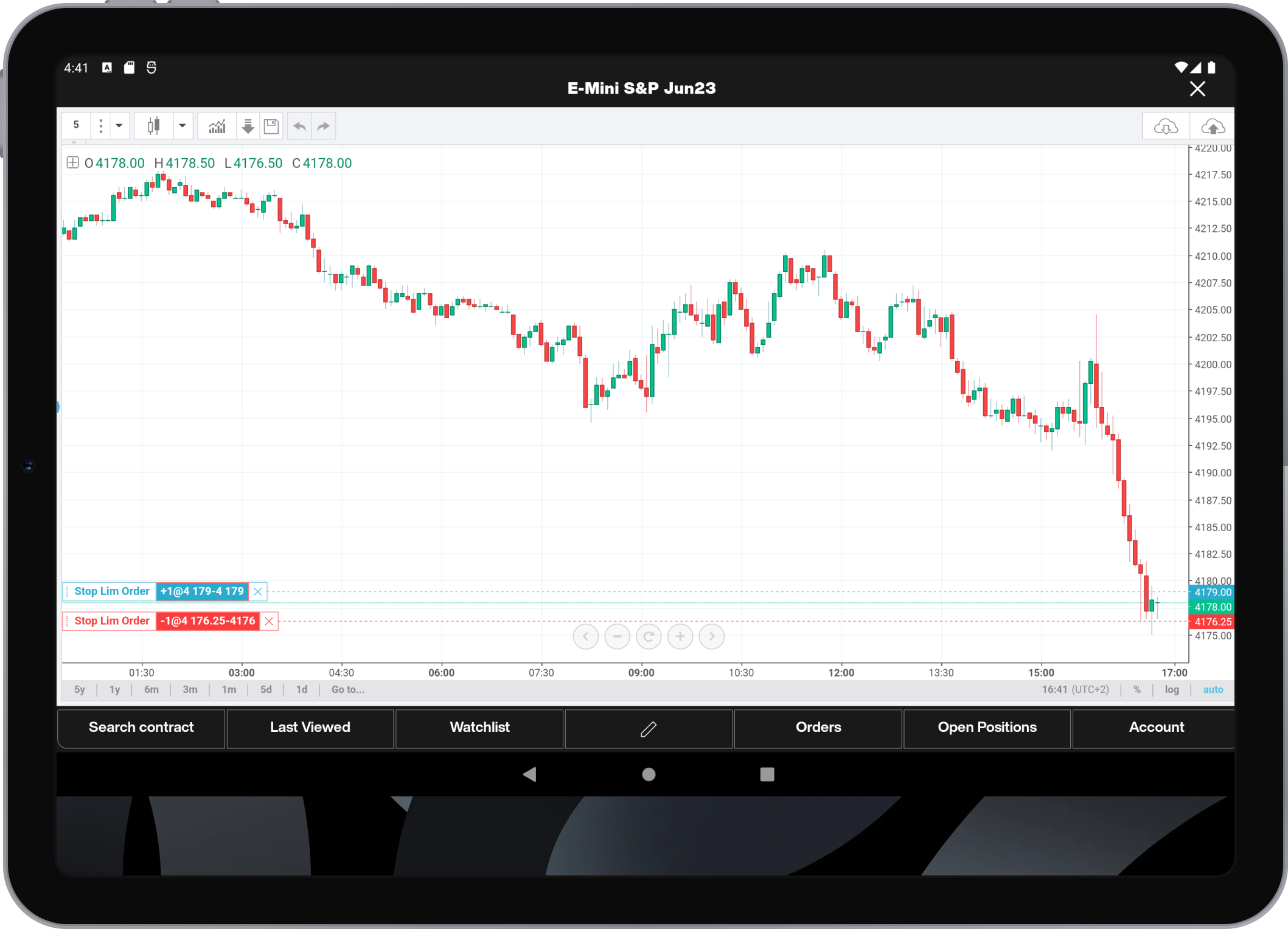Tap Android back navigation button

[x=530, y=774]
